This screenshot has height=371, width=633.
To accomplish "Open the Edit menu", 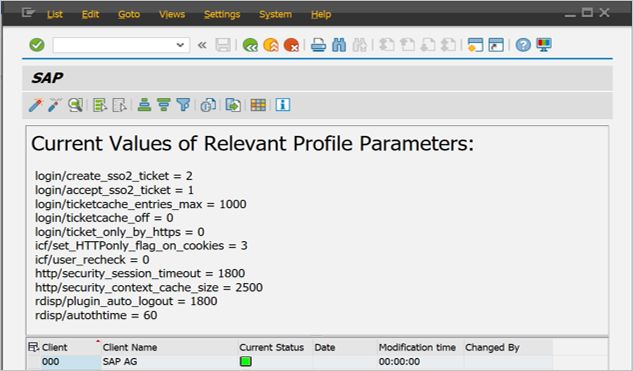I will [x=90, y=14].
